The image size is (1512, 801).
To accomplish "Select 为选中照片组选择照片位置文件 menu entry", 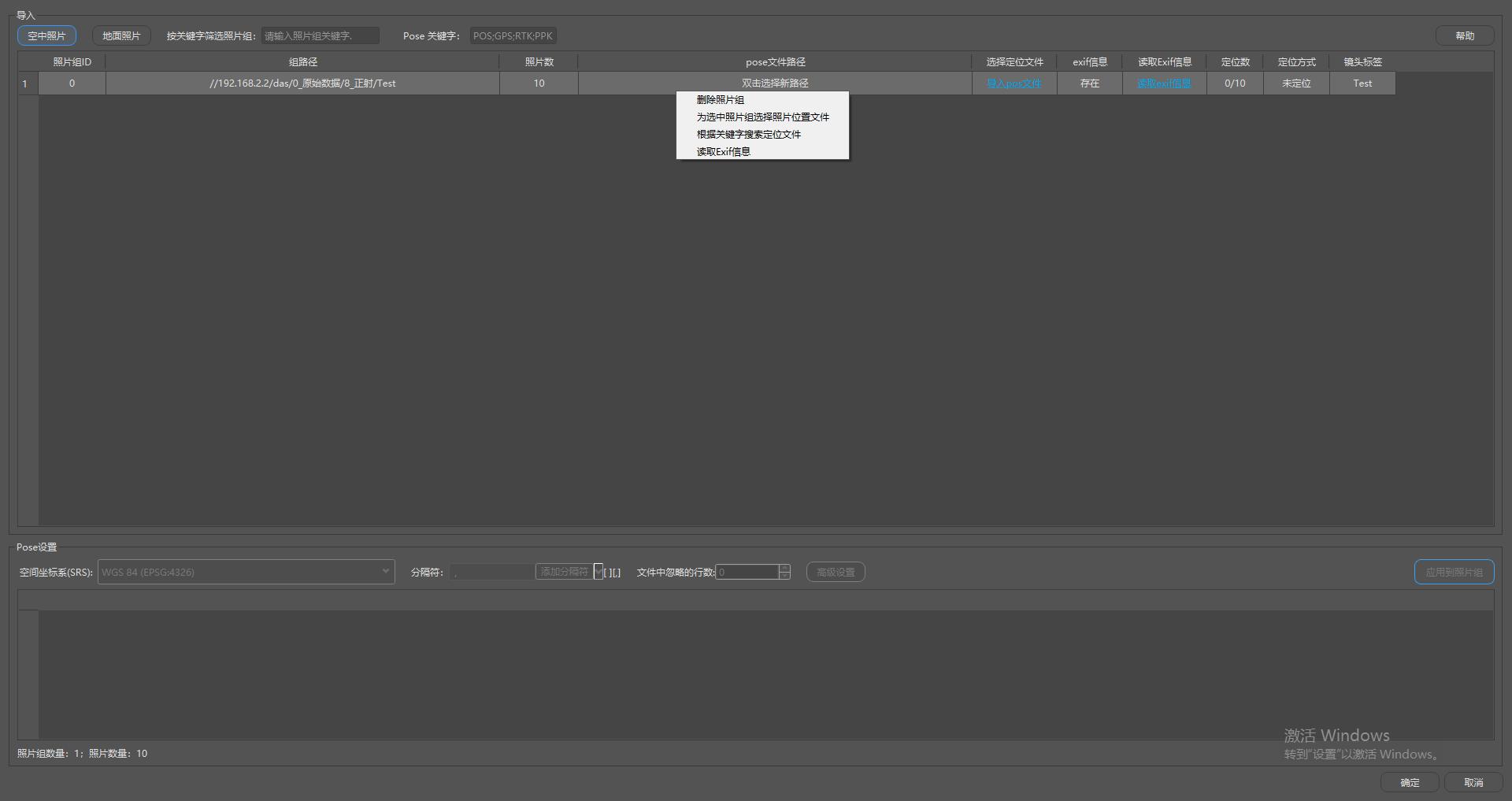I will pyautogui.click(x=762, y=117).
